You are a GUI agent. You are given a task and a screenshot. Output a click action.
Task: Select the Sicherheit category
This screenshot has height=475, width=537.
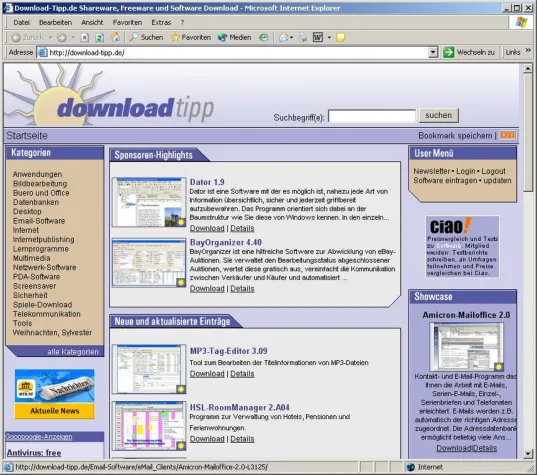click(30, 295)
